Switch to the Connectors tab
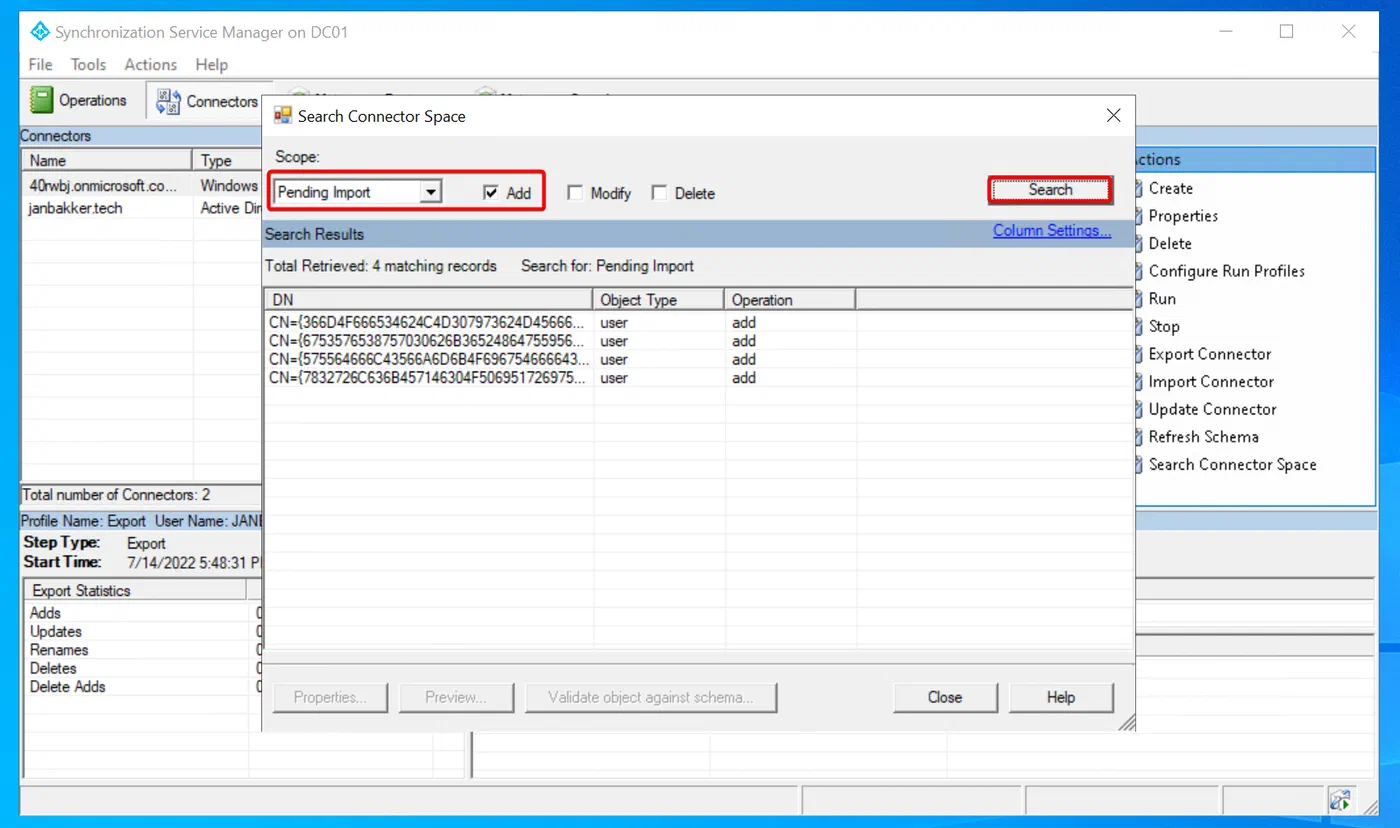Screen dimensions: 1400x828 [207, 101]
